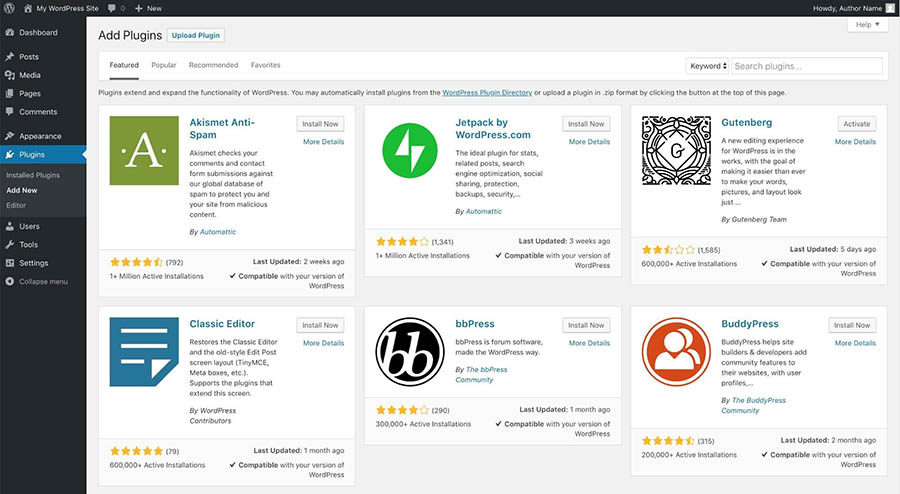
Task: Open Installed Plugins submenu item
Action: point(33,175)
